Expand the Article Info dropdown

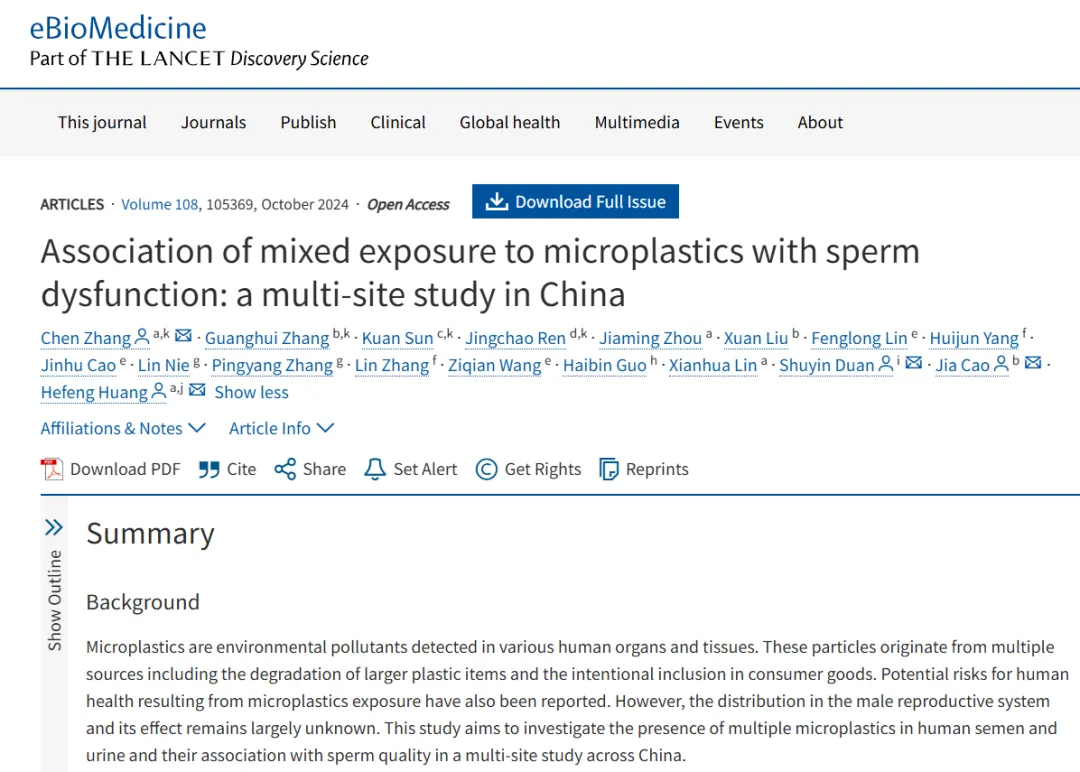(281, 428)
